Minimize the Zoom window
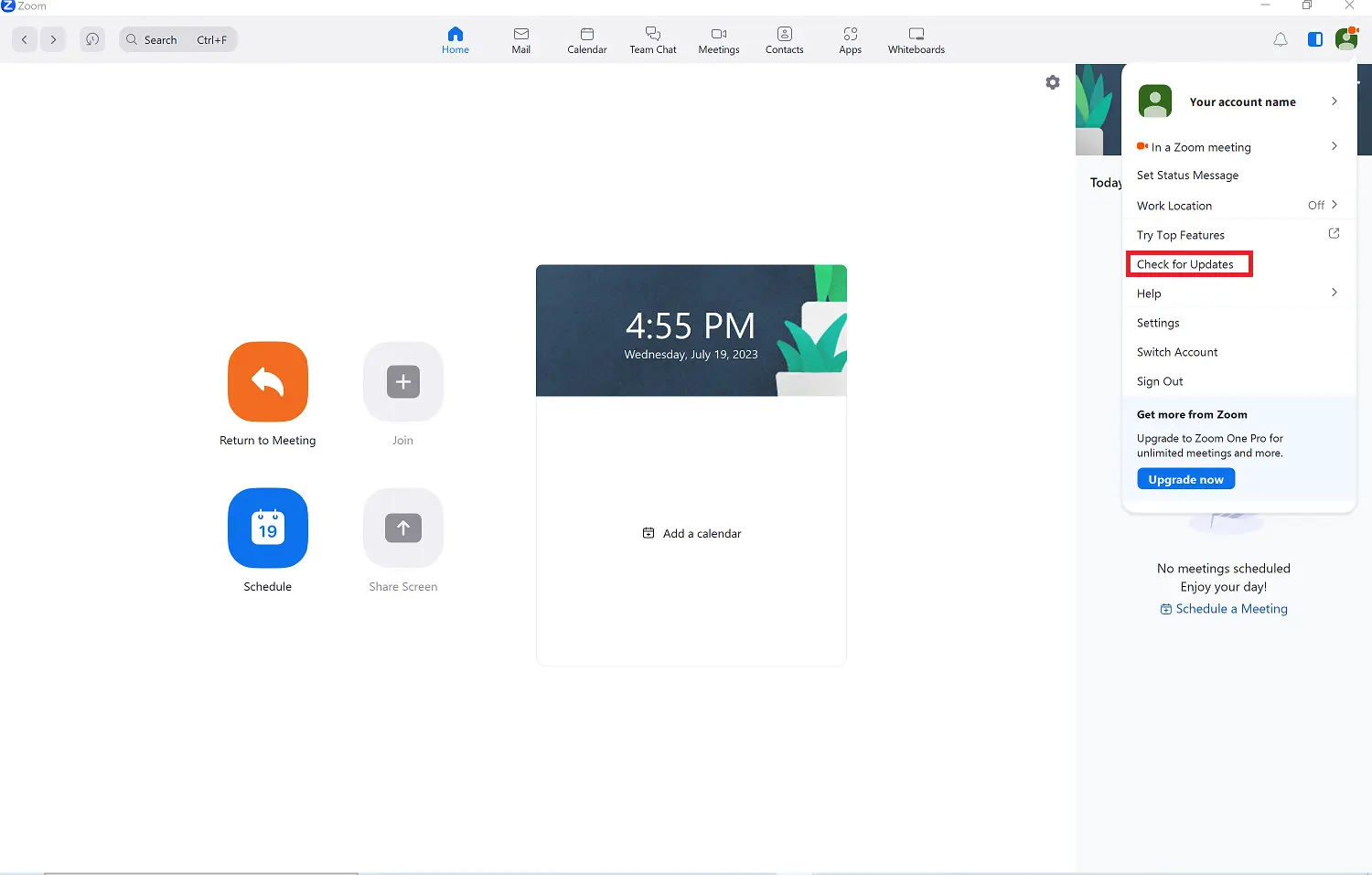1372x875 pixels. tap(1266, 5)
